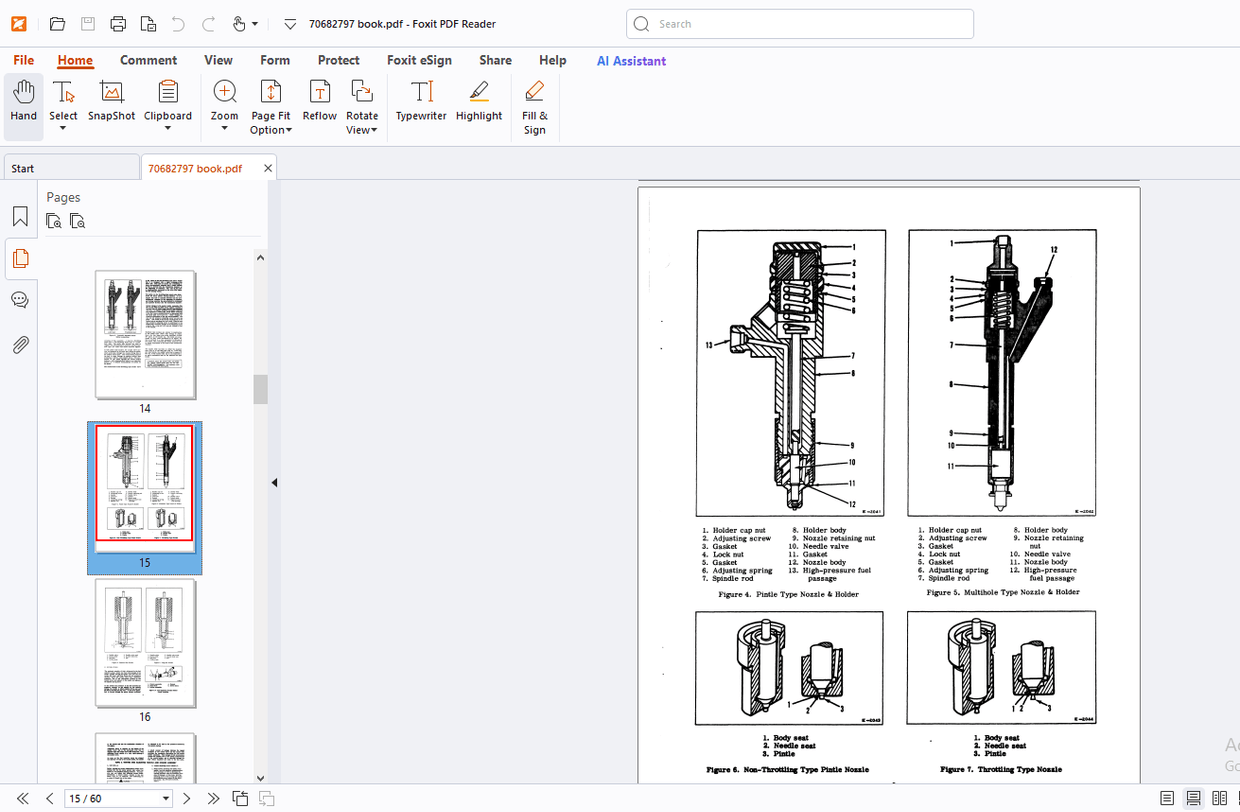The height and width of the screenshot is (812, 1240).
Task: Collapse the navigation panel with the arrow
Action: click(274, 483)
